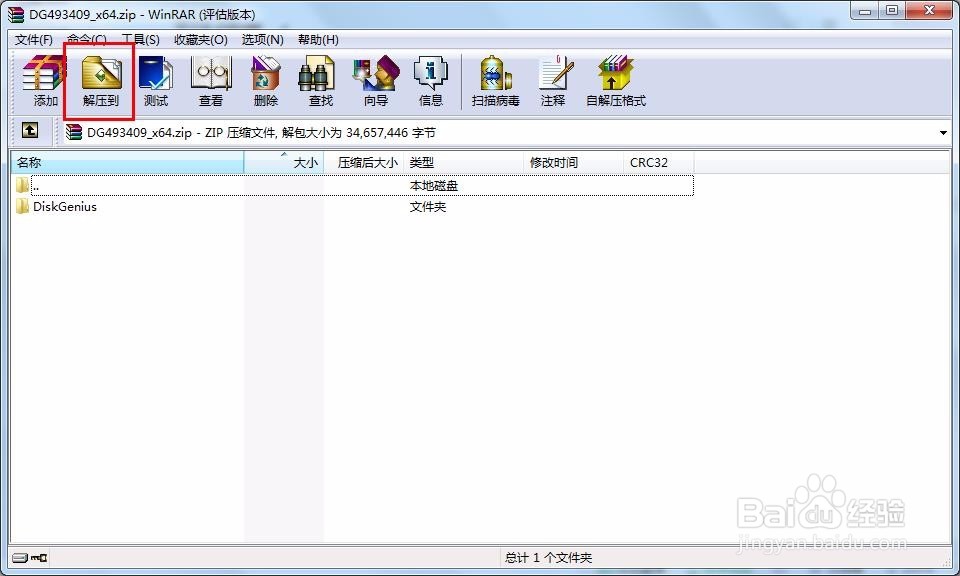The height and width of the screenshot is (576, 960).
Task: Go up one folder level button
Action: (29, 130)
